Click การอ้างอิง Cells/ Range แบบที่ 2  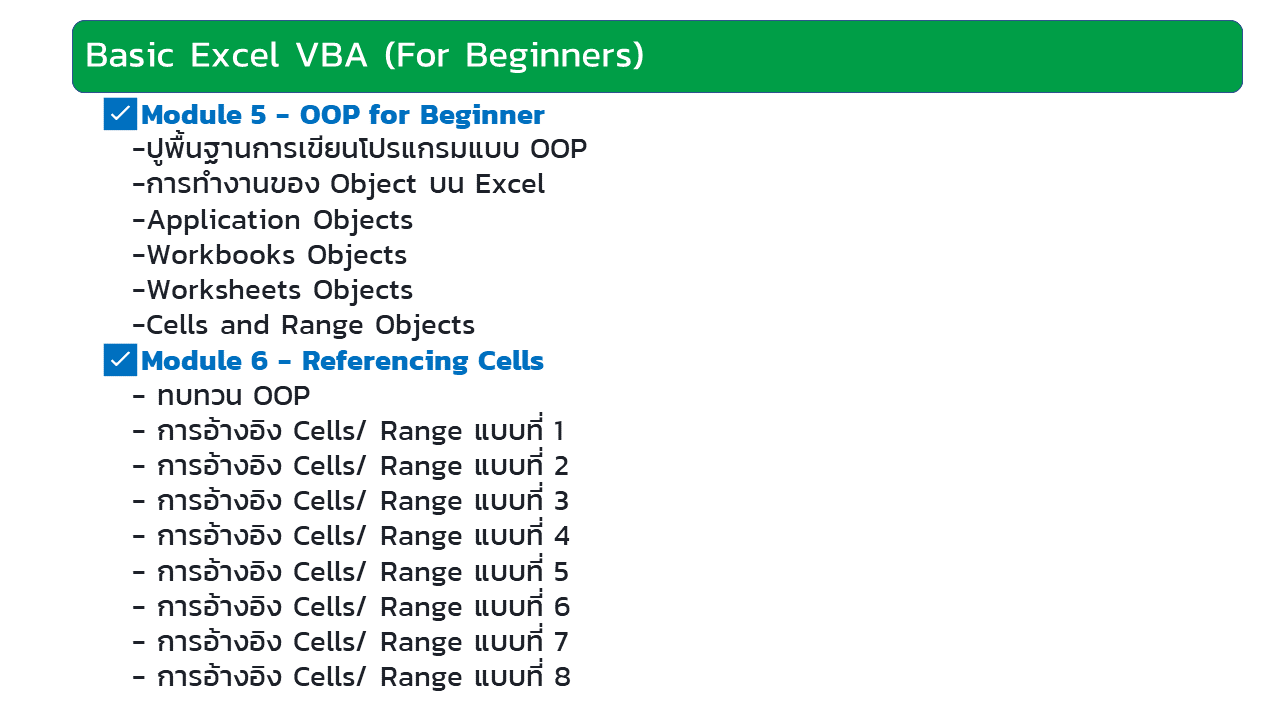[351, 466]
